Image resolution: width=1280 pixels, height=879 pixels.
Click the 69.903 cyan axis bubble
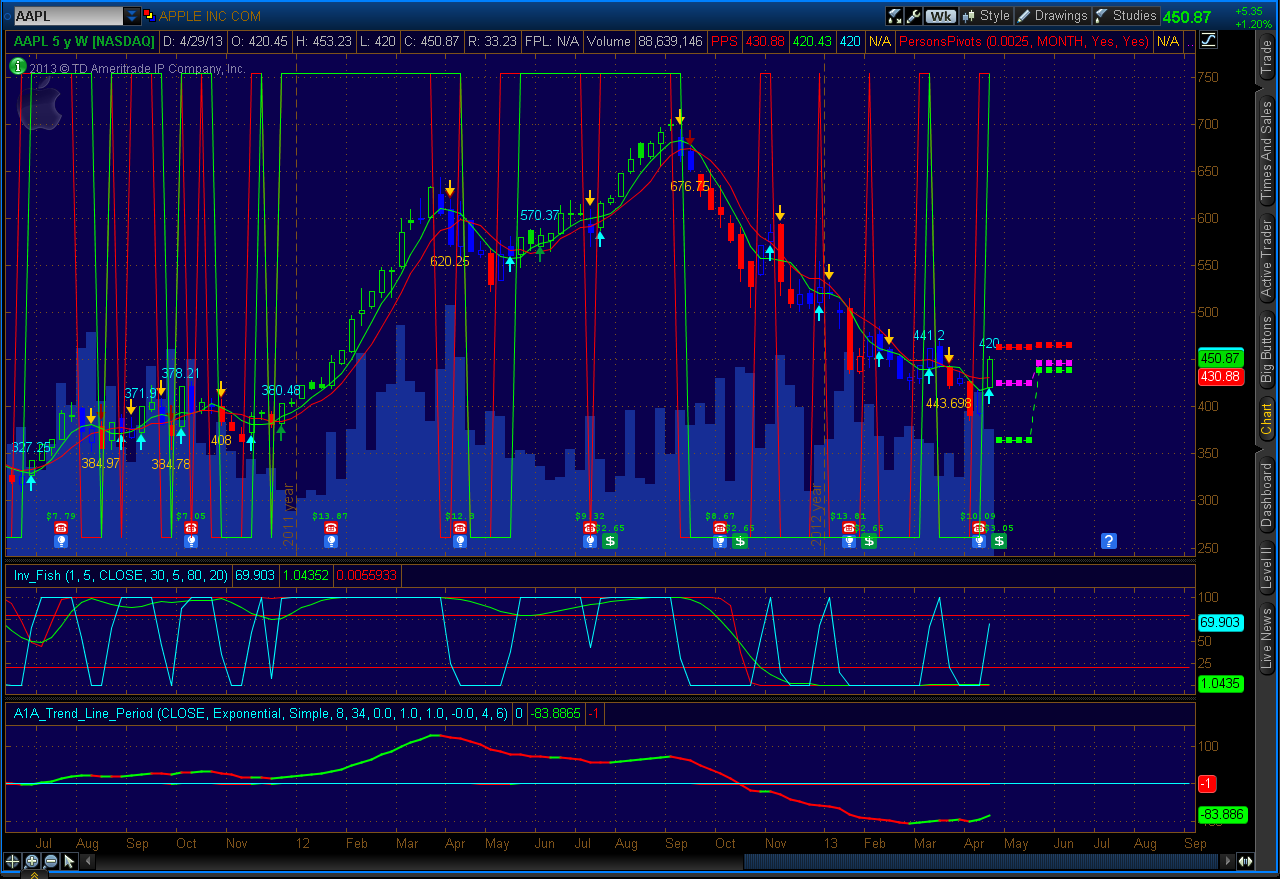(1219, 622)
